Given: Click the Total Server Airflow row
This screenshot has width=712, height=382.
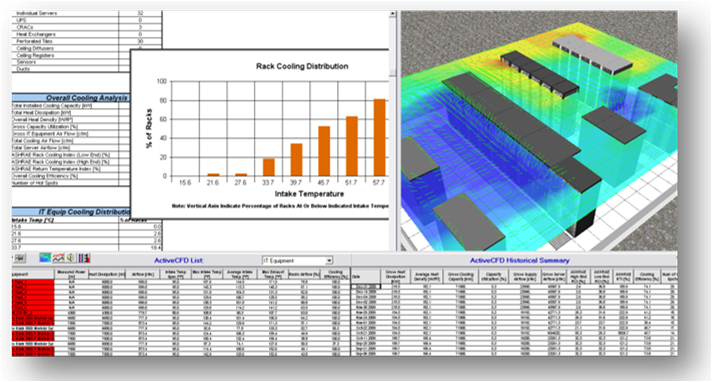Looking at the screenshot, I should [x=71, y=148].
